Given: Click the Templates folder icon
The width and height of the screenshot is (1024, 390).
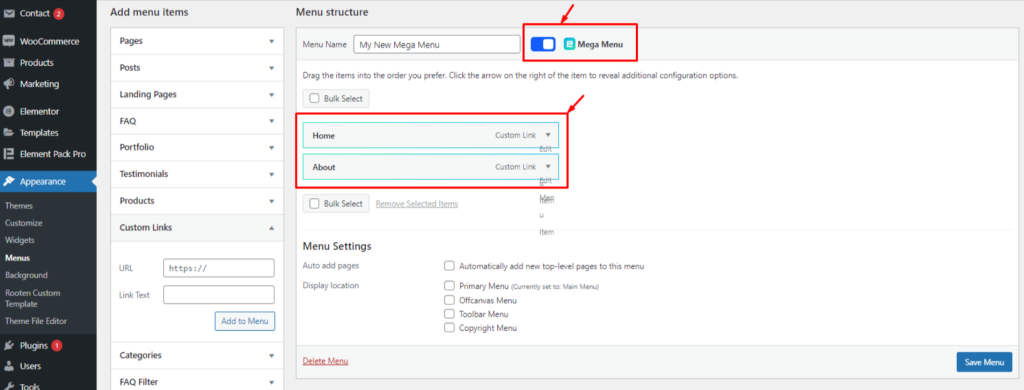Looking at the screenshot, I should tap(9, 133).
